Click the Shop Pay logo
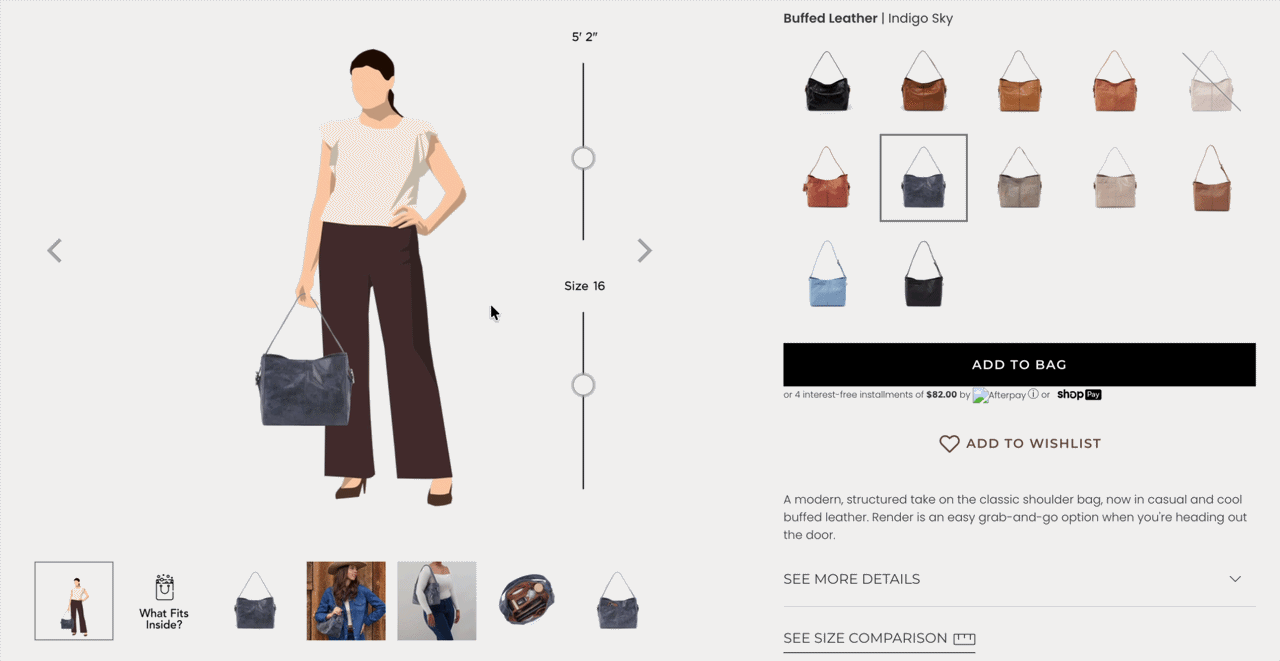Image resolution: width=1280 pixels, height=661 pixels. coord(1079,395)
